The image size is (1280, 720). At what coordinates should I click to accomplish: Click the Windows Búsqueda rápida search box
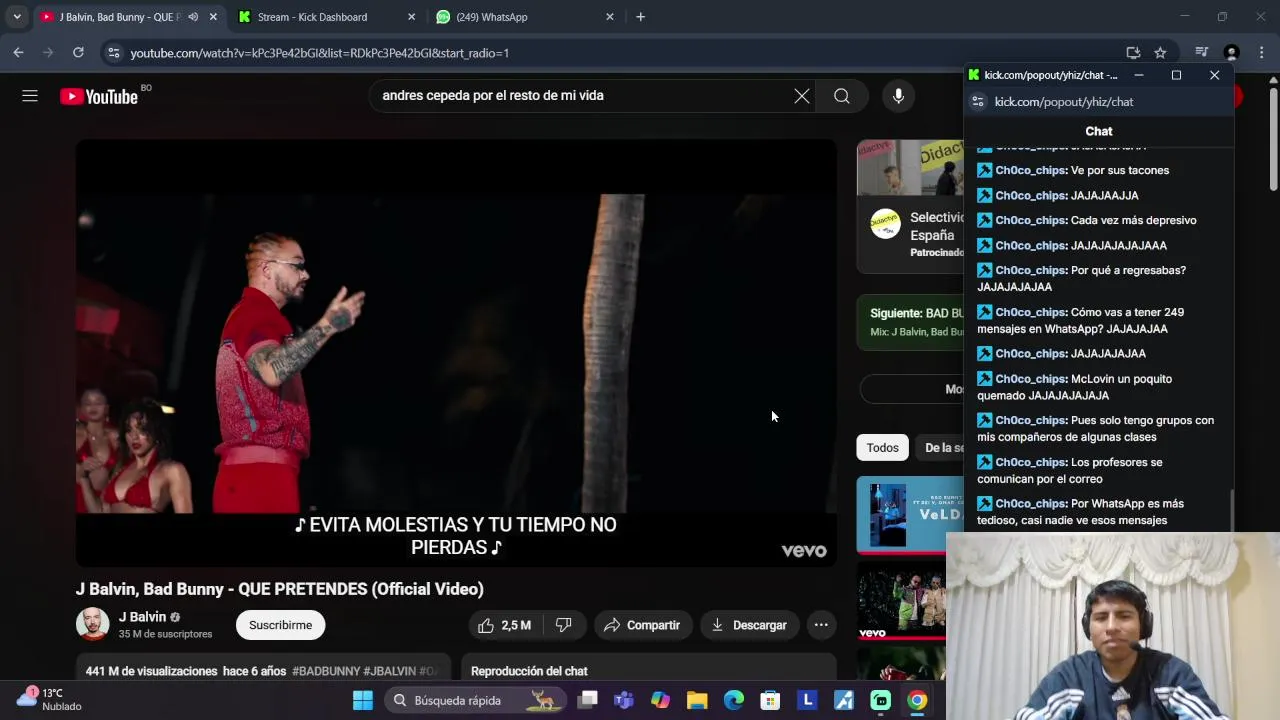(x=474, y=700)
